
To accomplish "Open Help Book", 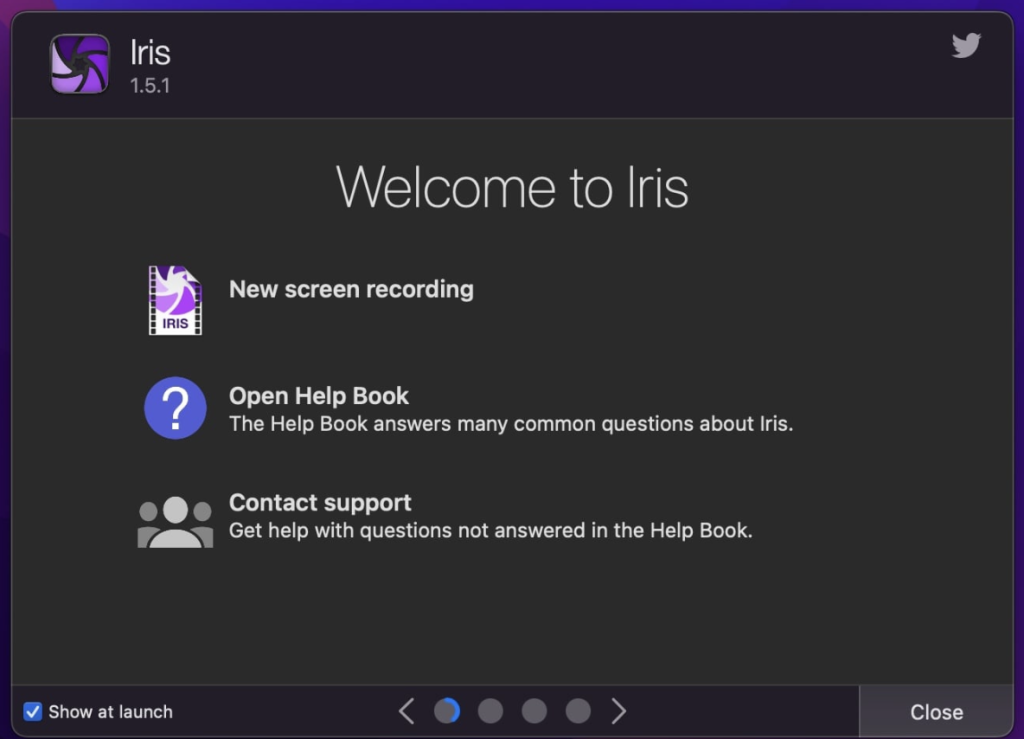I will [319, 396].
